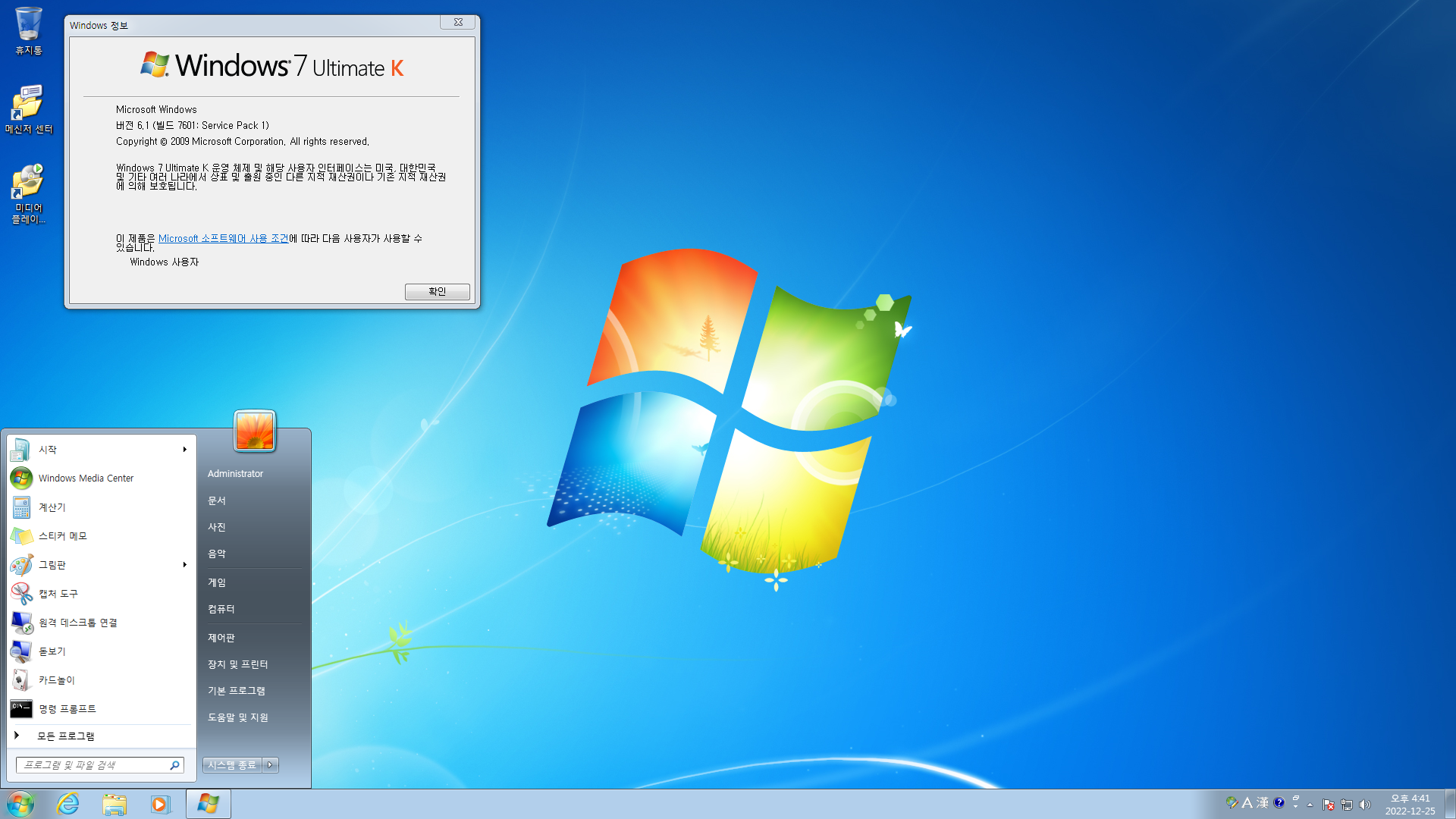This screenshot has height=819, width=1456.
Task: Click the user account picture thumbnail
Action: click(x=255, y=431)
